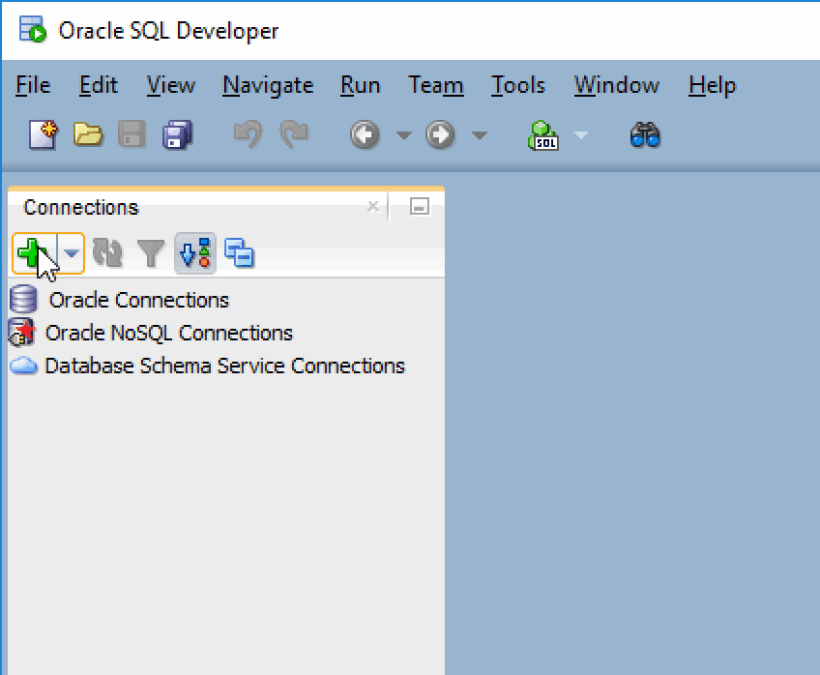Open the Navigate menu
This screenshot has width=820, height=675.
pos(267,86)
